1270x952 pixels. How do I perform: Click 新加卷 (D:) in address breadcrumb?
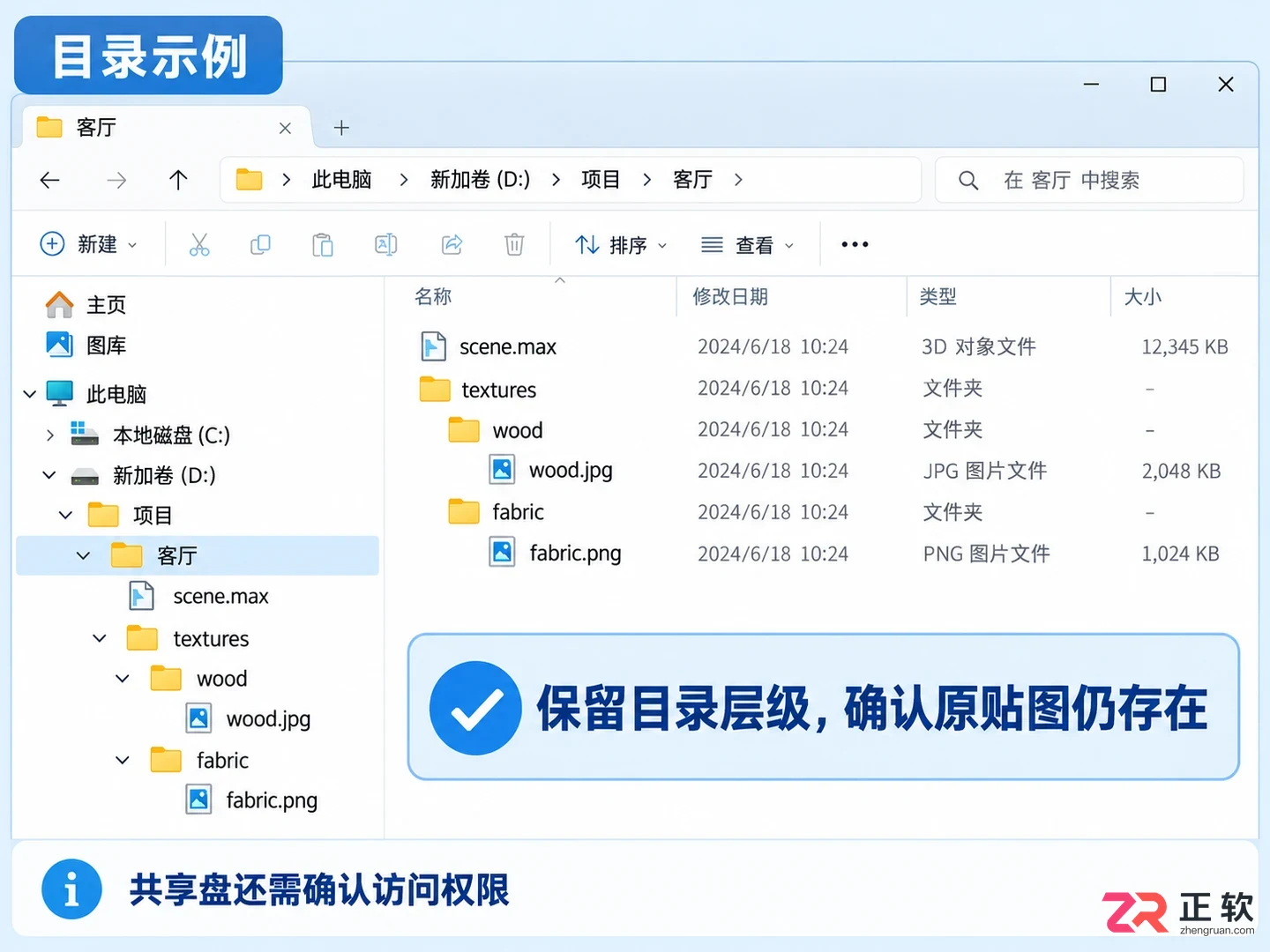tap(480, 180)
